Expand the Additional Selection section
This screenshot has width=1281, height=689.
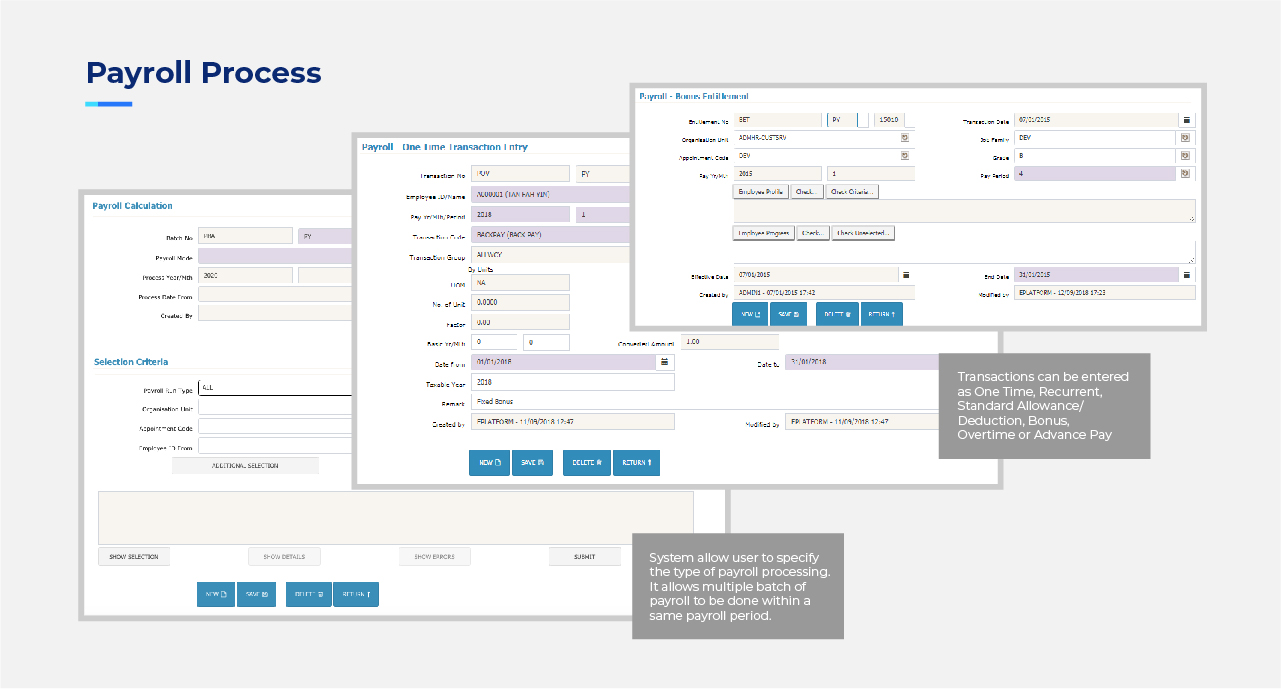(245, 466)
